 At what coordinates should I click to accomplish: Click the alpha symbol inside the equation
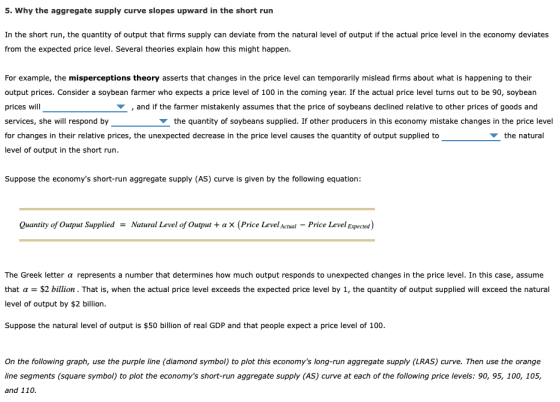tap(224, 225)
